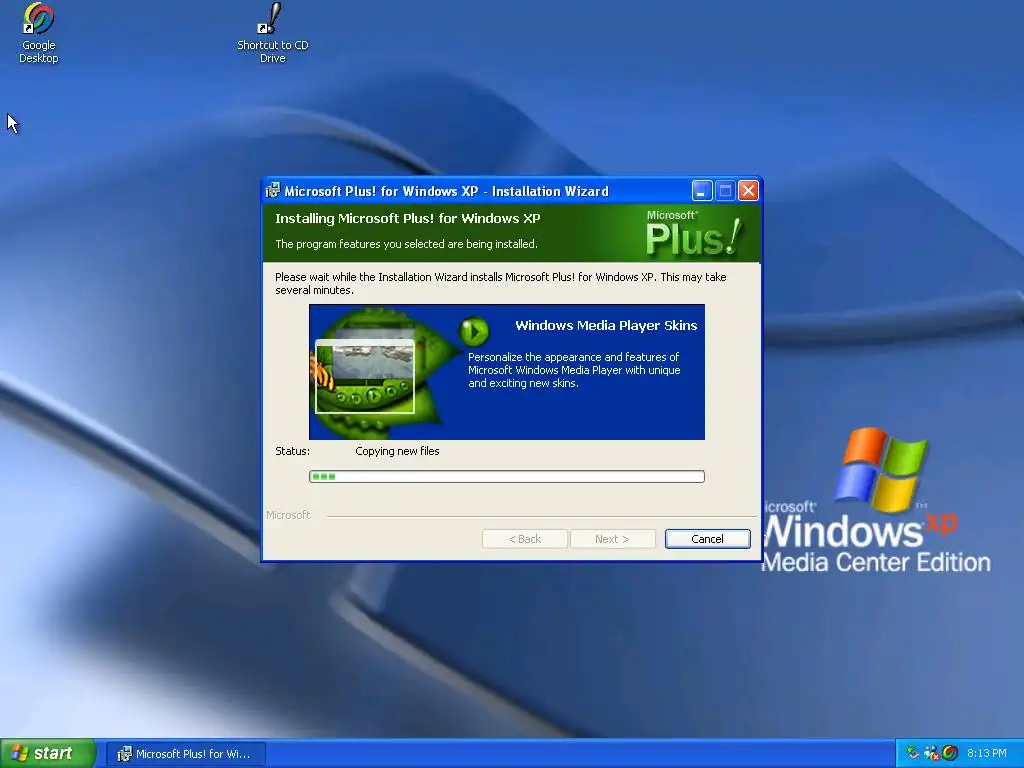This screenshot has height=768, width=1024.
Task: Click the "Windows Media Player Skins" heading
Action: click(x=606, y=325)
